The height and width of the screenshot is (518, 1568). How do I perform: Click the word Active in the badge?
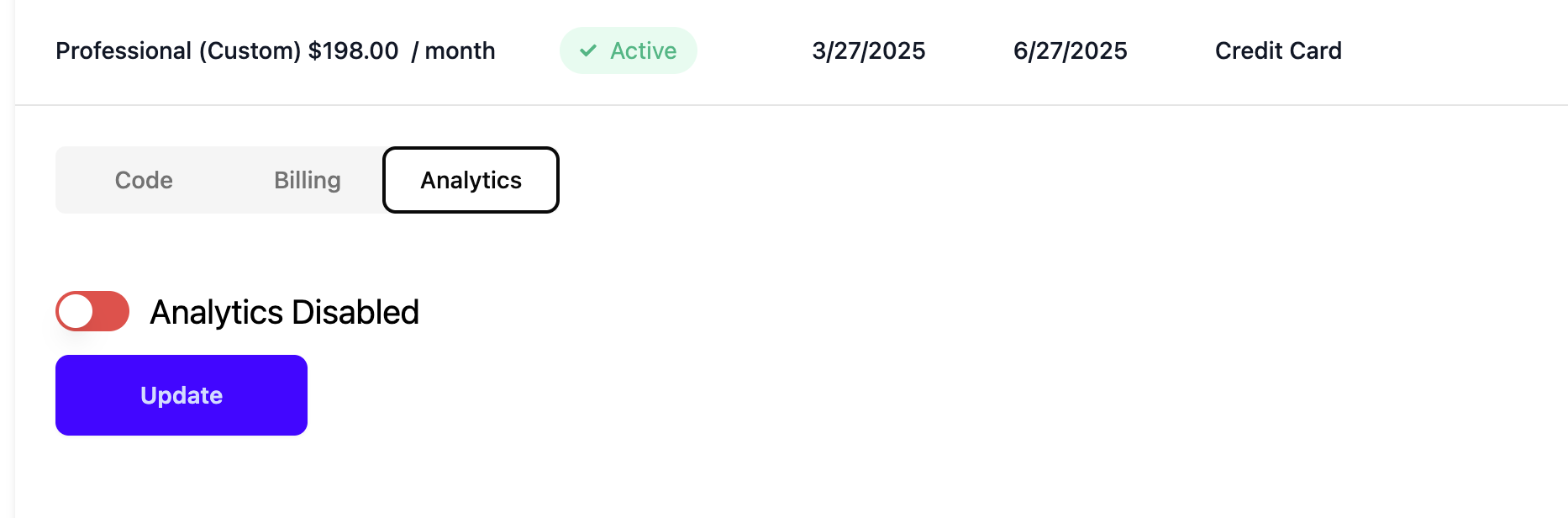coord(644,50)
